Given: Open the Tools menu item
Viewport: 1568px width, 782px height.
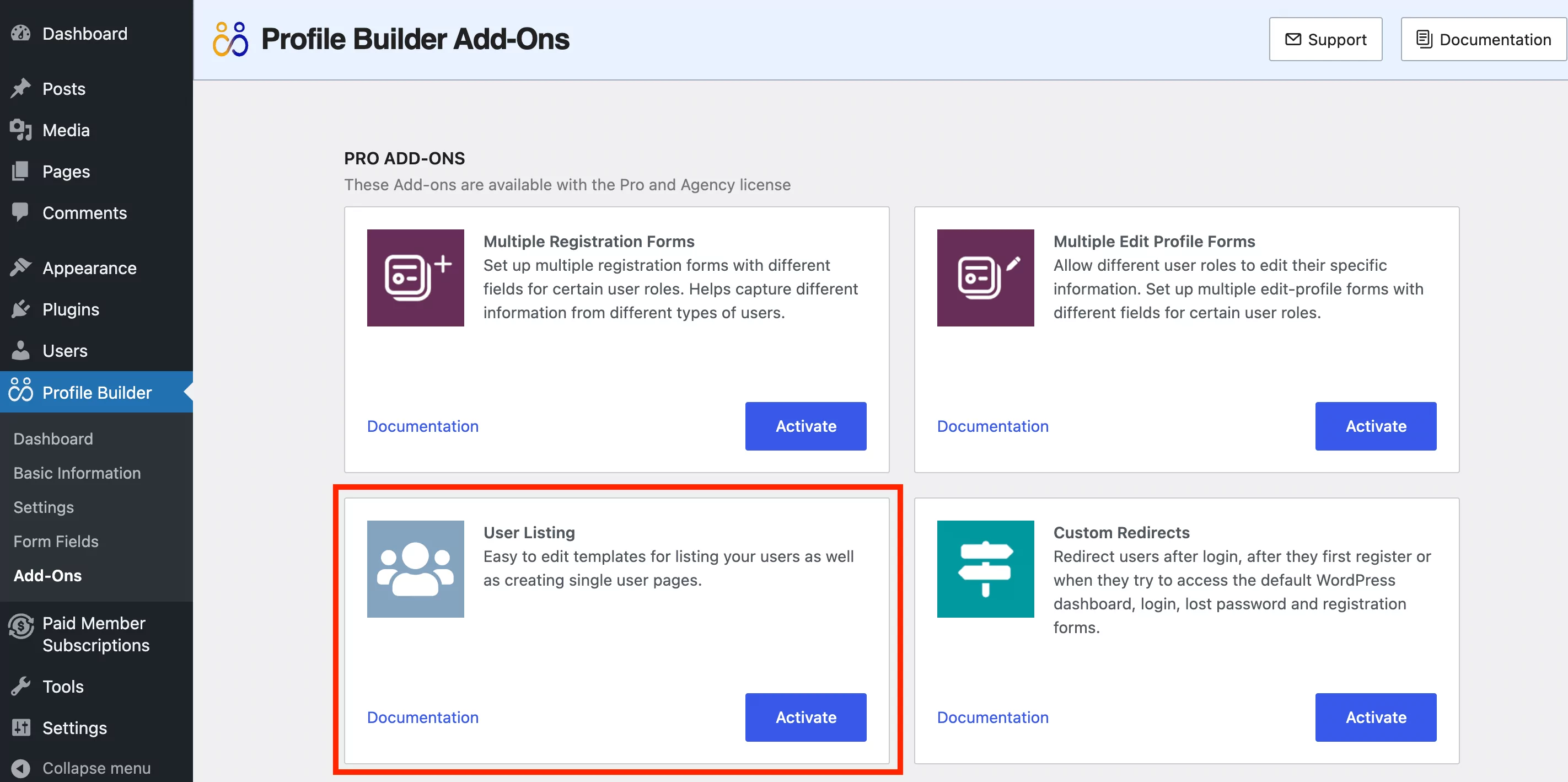Looking at the screenshot, I should 96,687.
